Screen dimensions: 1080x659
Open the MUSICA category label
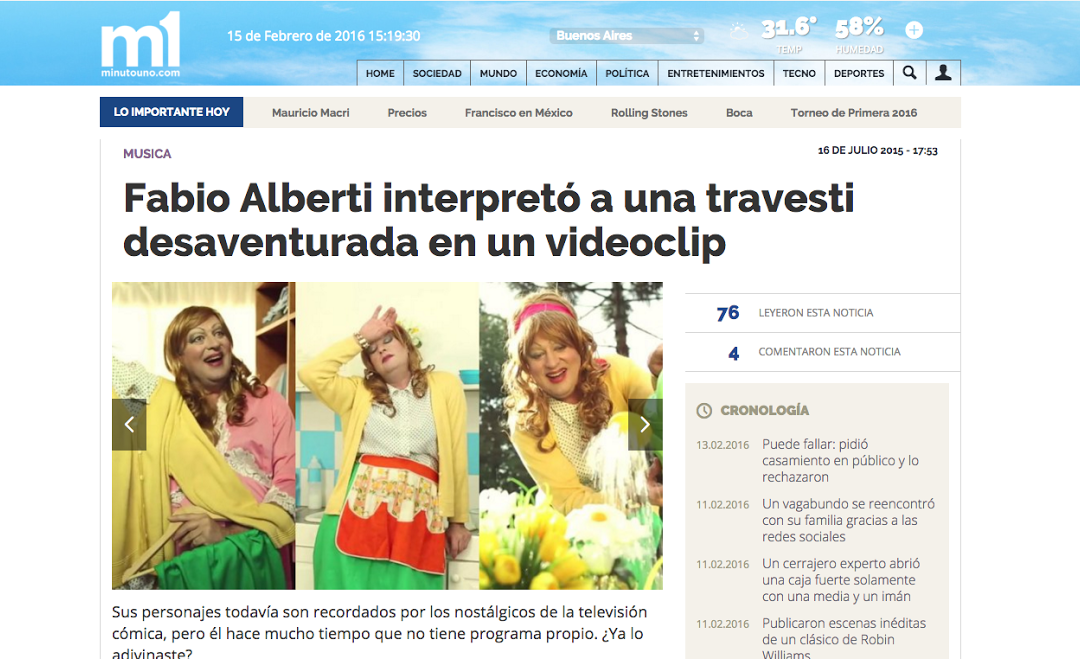[147, 153]
